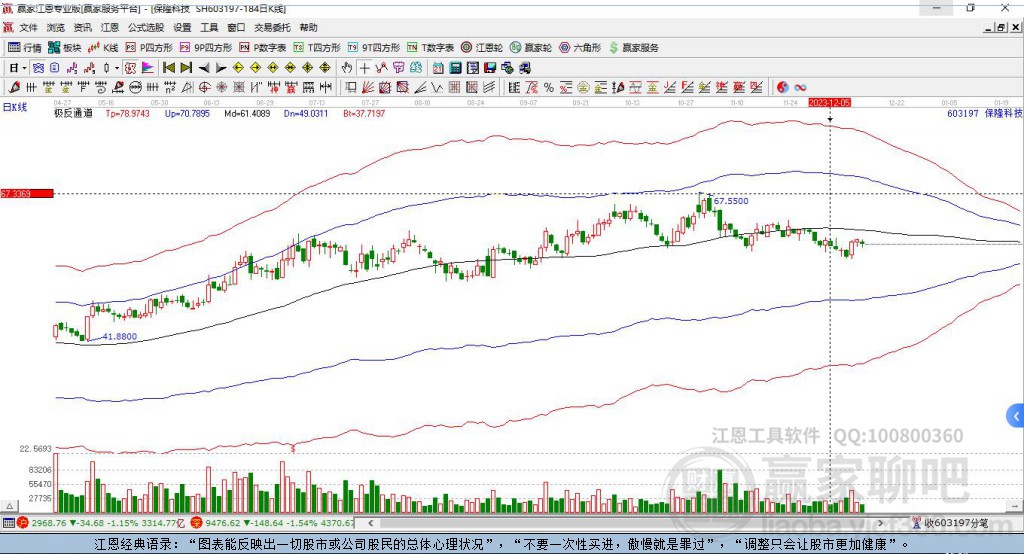Image resolution: width=1024 pixels, height=554 pixels.
Task: Click the flag-shaped toolbar icon
Action: (x=148, y=67)
